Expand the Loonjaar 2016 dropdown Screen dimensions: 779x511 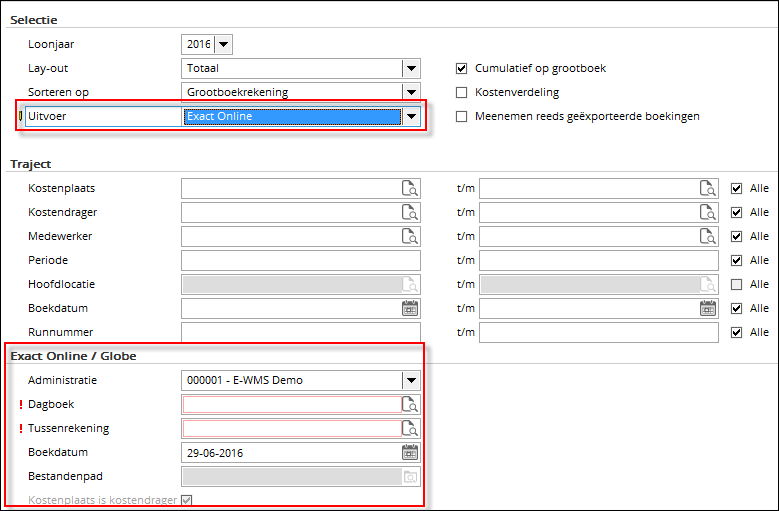223,44
